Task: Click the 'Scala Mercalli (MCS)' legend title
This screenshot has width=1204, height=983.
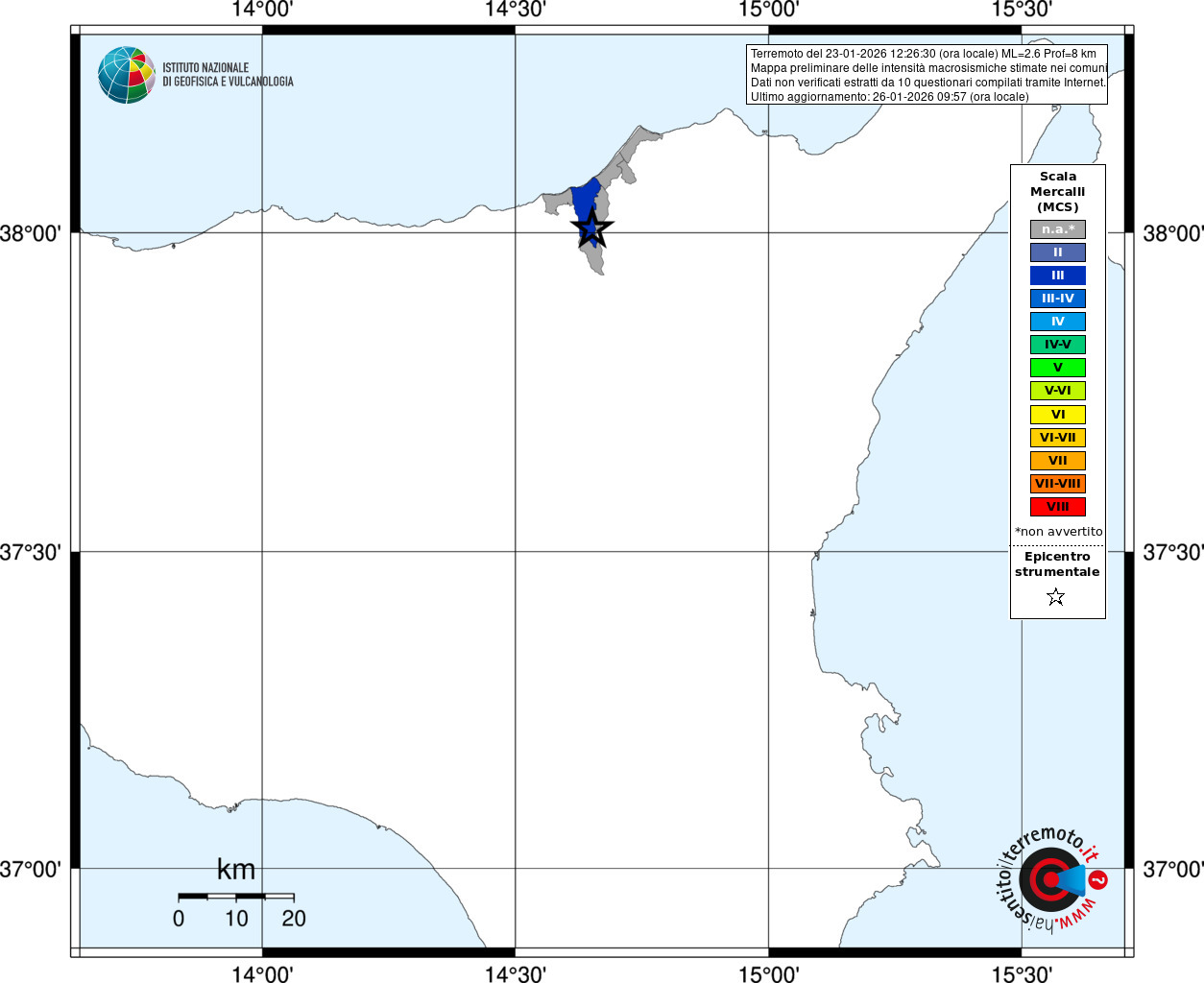Action: 1058,192
